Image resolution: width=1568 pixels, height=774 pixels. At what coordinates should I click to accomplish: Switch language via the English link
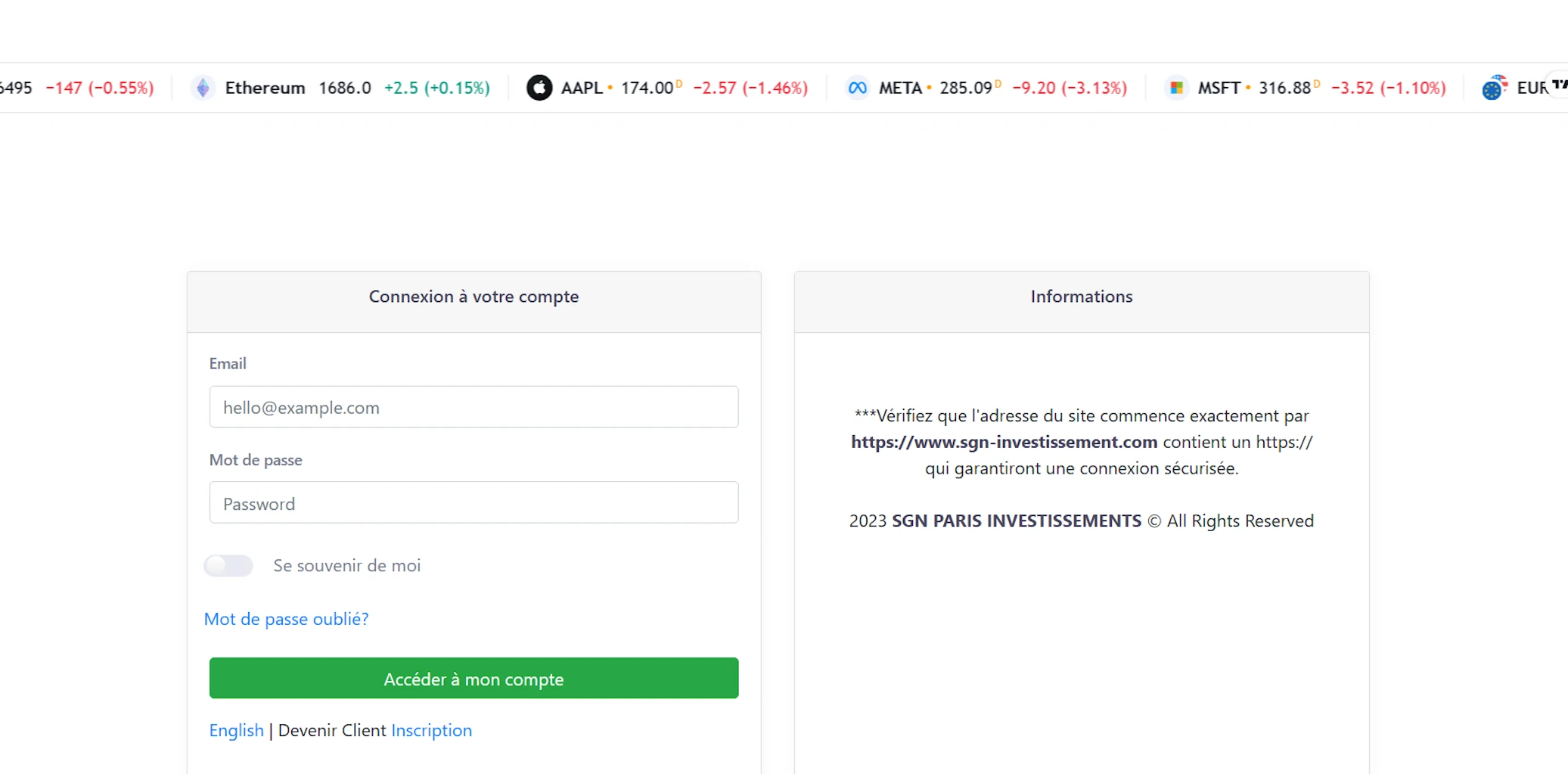[x=236, y=730]
